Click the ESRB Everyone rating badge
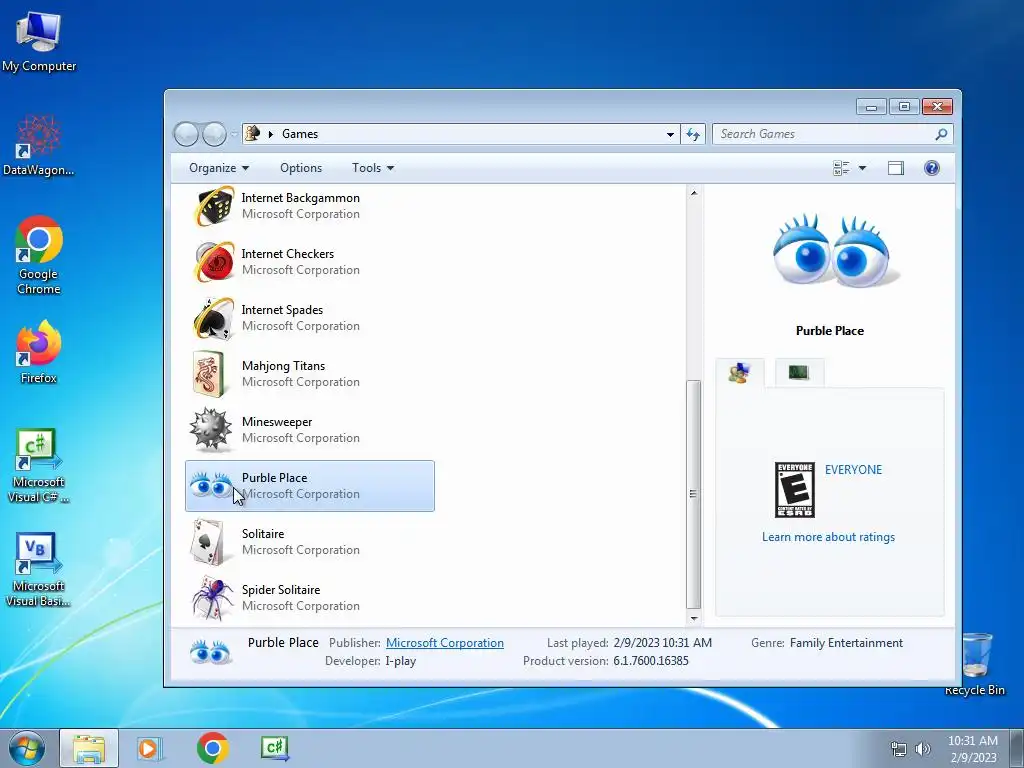 [794, 490]
